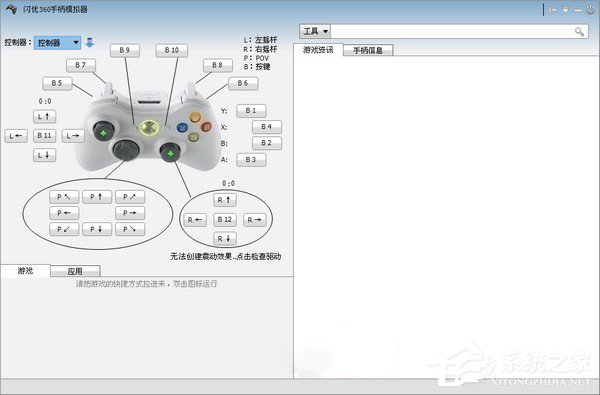Viewport: 600px width, 395px height.
Task: Click the D-pad on controller image
Action: coord(126,150)
